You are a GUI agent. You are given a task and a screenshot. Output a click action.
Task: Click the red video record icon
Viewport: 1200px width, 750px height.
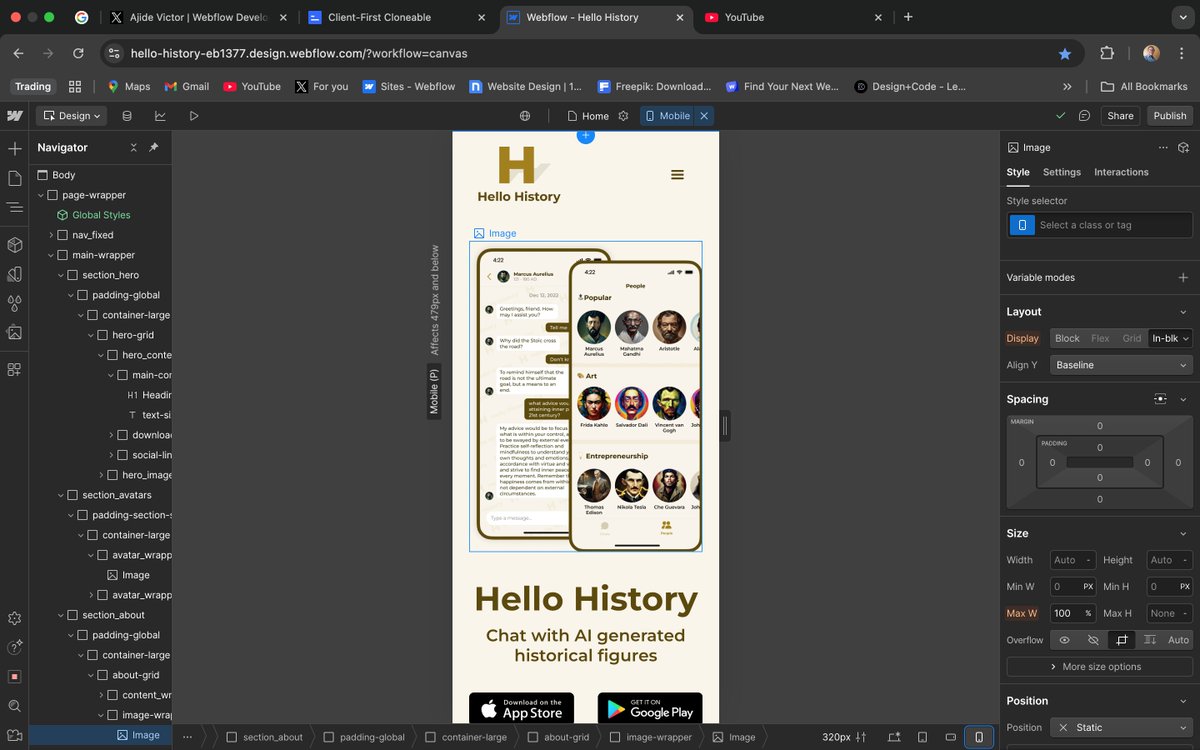pyautogui.click(x=15, y=677)
